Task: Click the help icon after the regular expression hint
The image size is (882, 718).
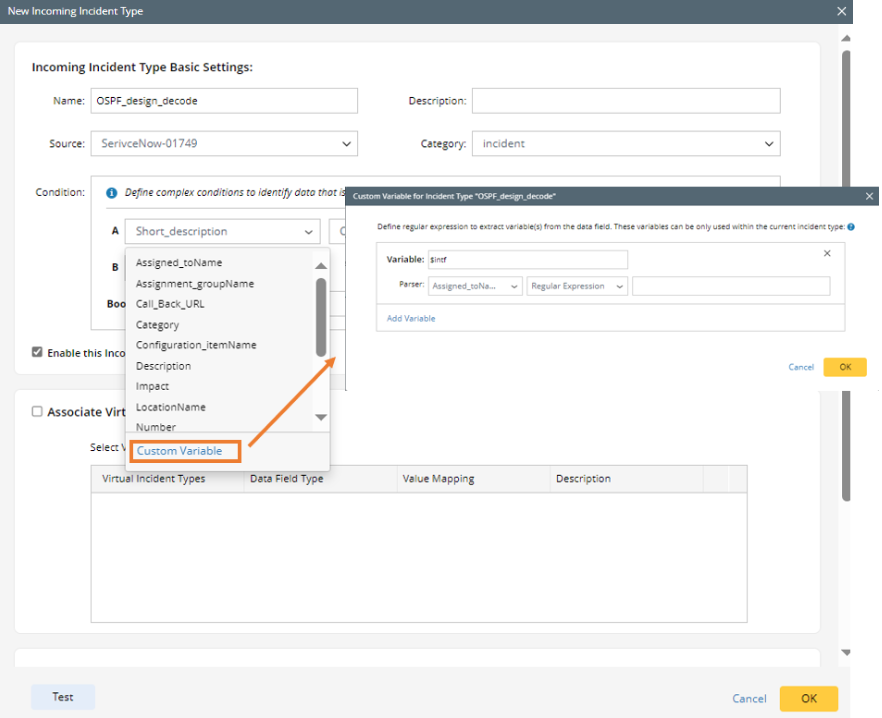Action: [851, 227]
